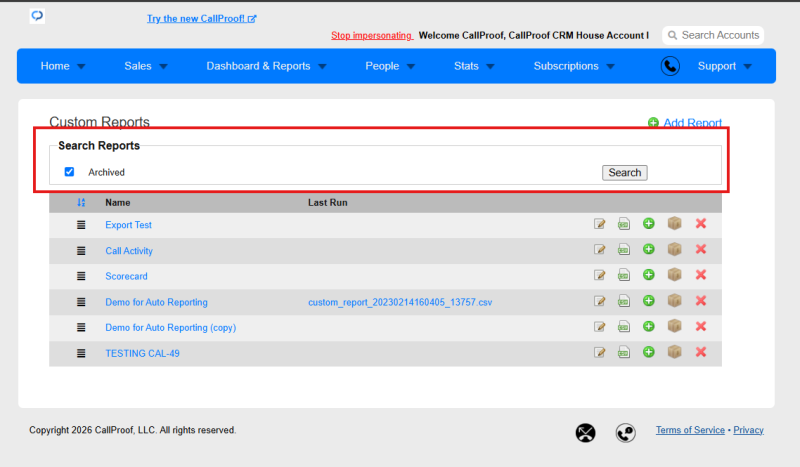Click the archive box icon for Export Test
The width and height of the screenshot is (800, 467).
coord(674,223)
